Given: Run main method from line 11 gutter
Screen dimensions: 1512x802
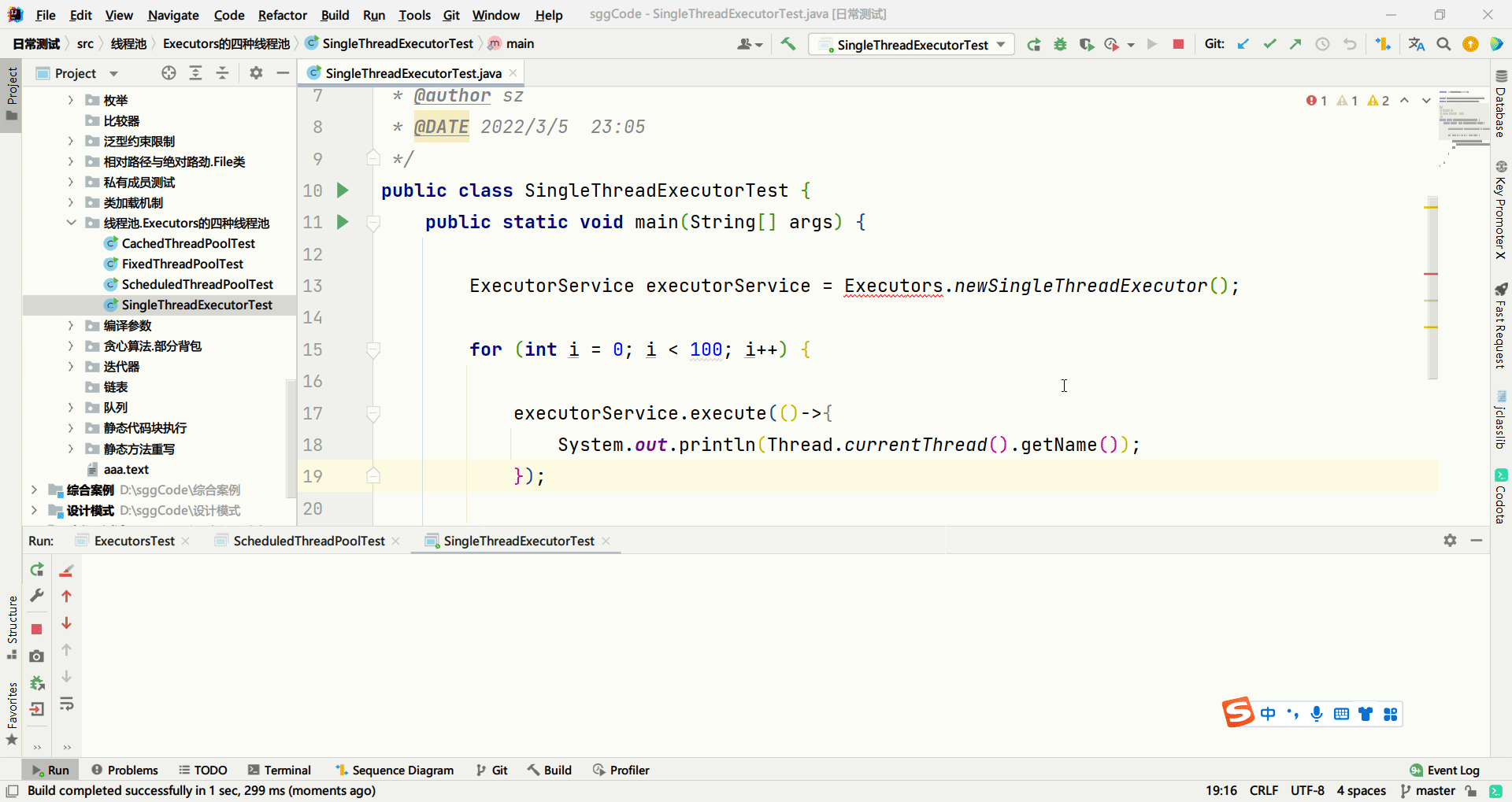Looking at the screenshot, I should click(x=343, y=222).
